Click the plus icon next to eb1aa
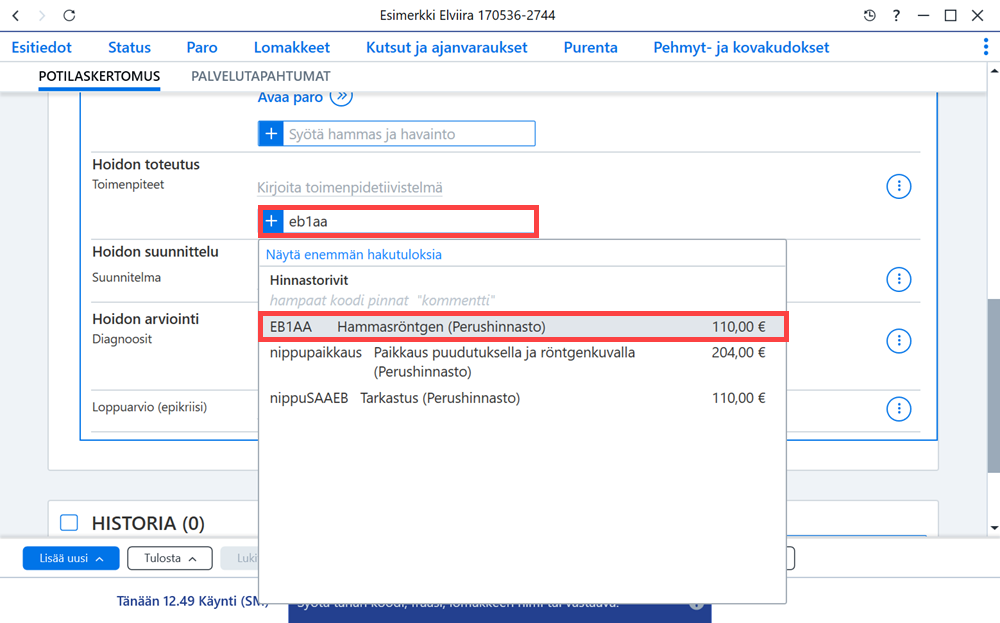1000x623 pixels. 271,221
